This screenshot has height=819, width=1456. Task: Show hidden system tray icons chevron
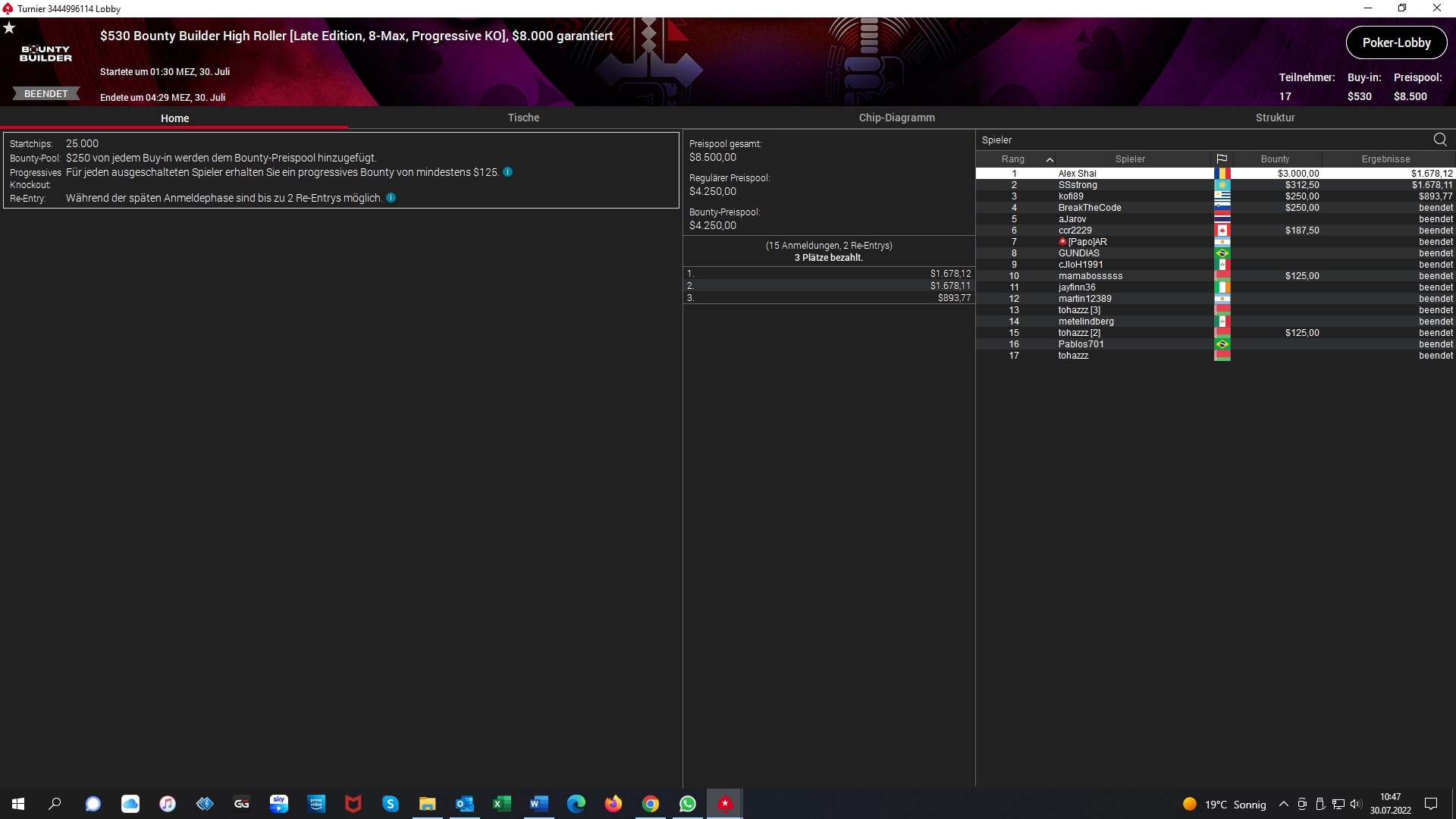coord(1283,805)
